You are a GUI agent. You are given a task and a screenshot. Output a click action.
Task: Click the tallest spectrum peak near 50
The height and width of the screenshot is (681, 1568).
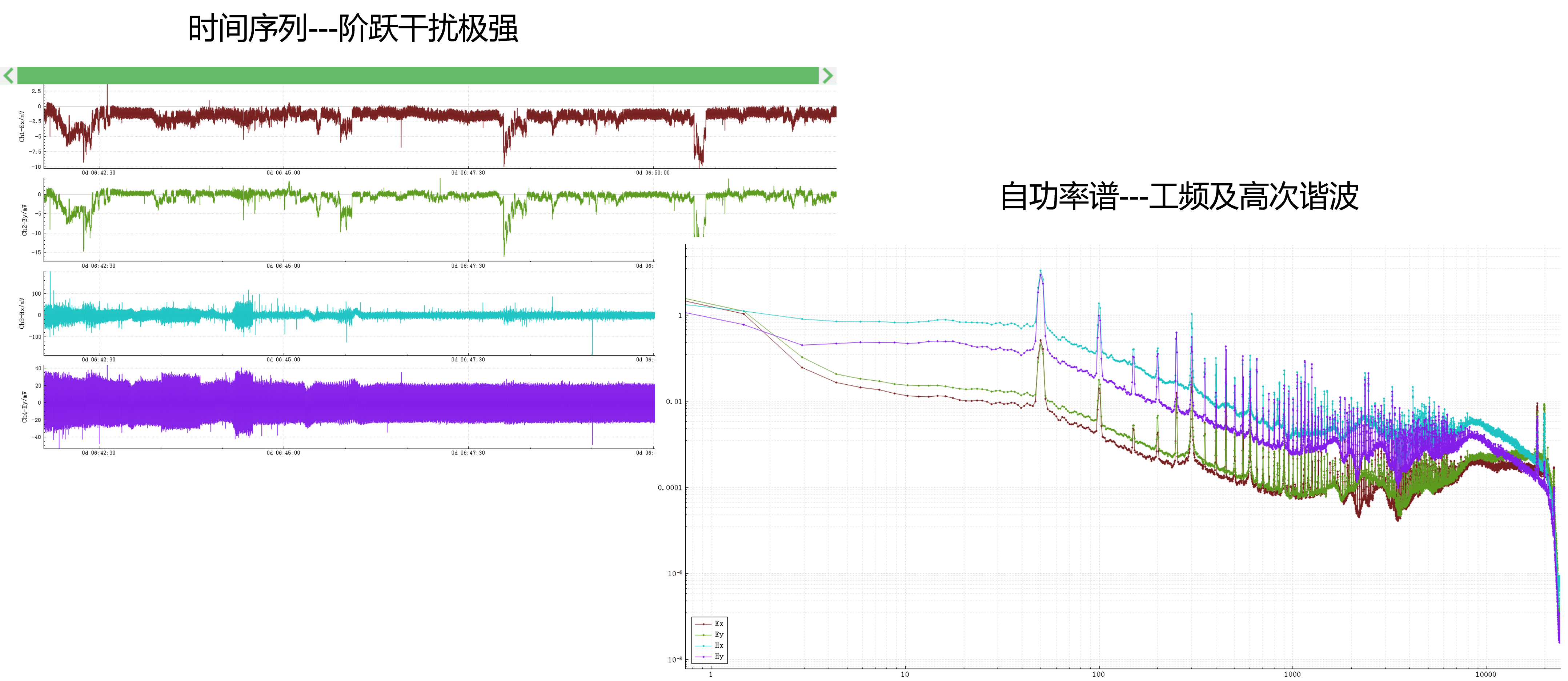1040,271
